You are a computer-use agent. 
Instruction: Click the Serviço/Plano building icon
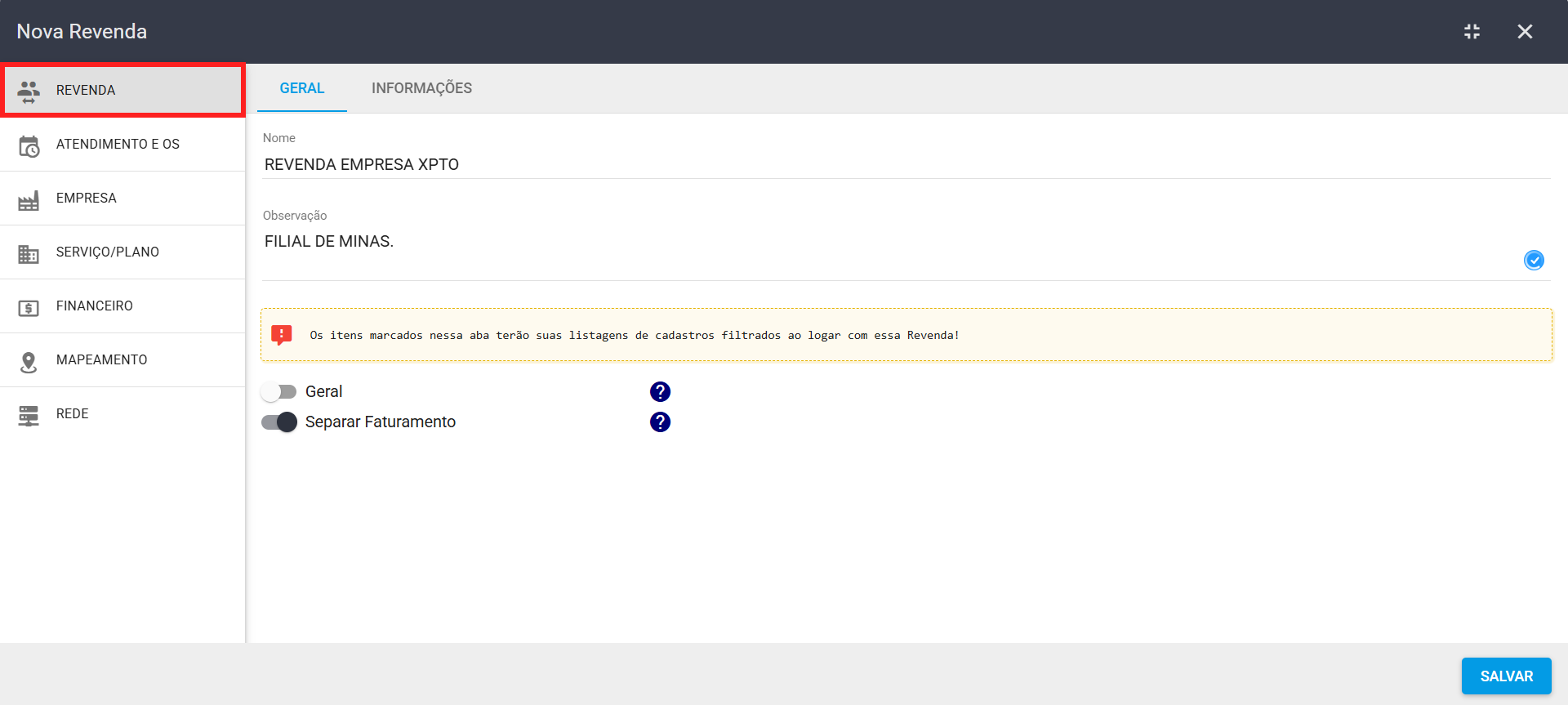pos(29,253)
